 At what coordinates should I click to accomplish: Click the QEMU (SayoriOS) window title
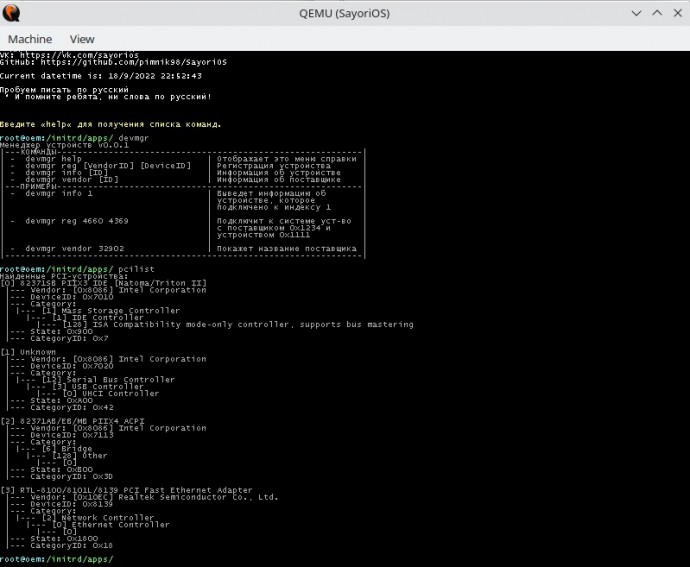pos(344,13)
